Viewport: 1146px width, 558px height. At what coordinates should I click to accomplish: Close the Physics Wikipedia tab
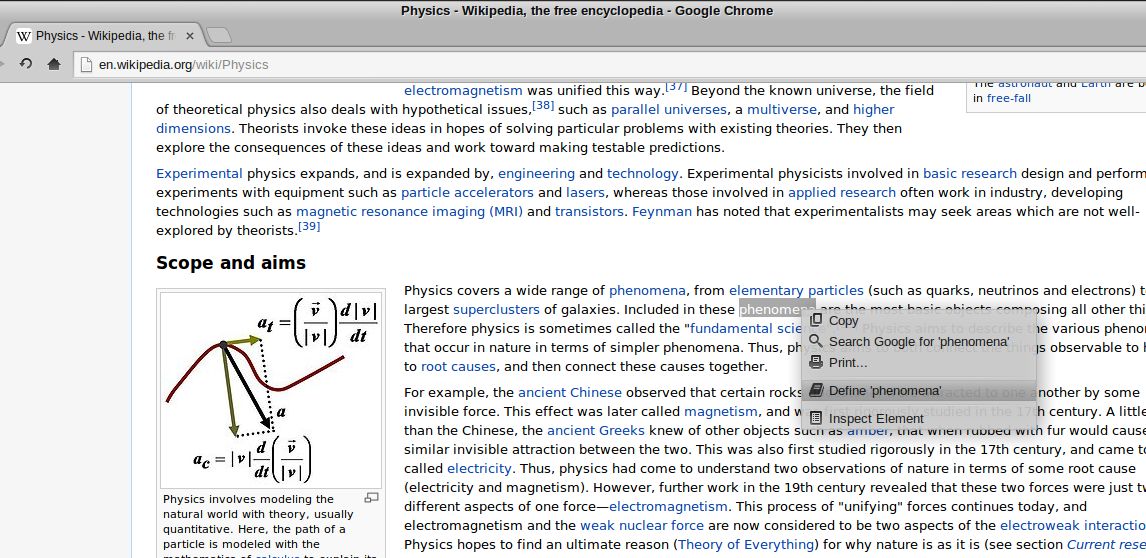pyautogui.click(x=190, y=36)
